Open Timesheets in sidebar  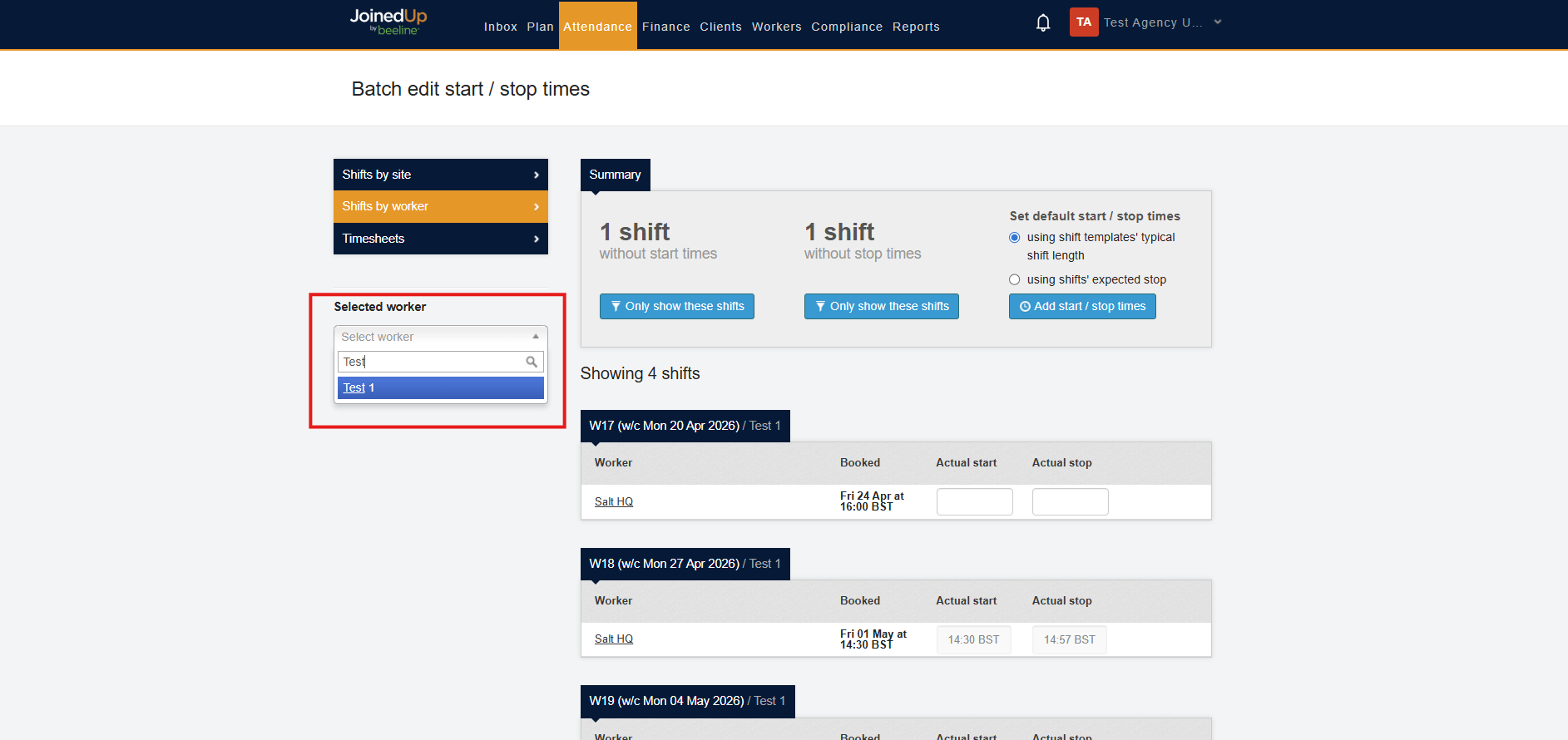point(441,239)
